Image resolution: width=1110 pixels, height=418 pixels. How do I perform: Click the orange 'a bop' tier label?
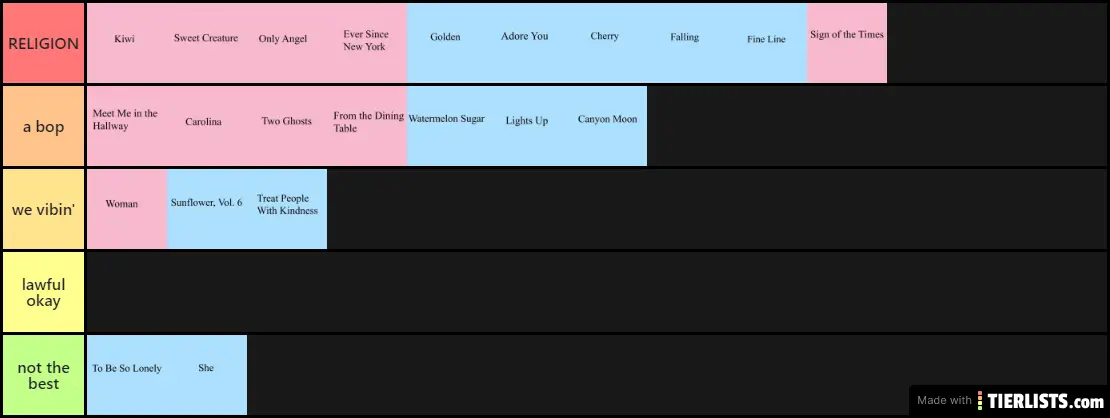point(43,126)
